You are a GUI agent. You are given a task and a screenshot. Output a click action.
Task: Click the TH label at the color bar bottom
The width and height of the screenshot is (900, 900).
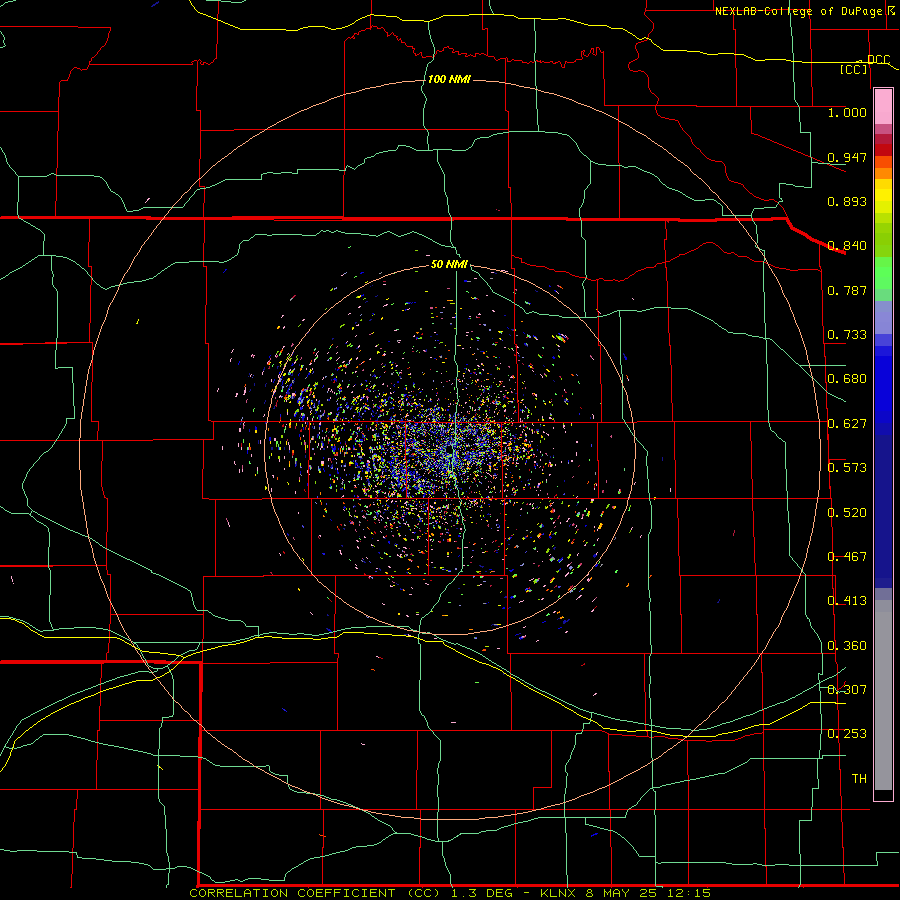point(859,778)
